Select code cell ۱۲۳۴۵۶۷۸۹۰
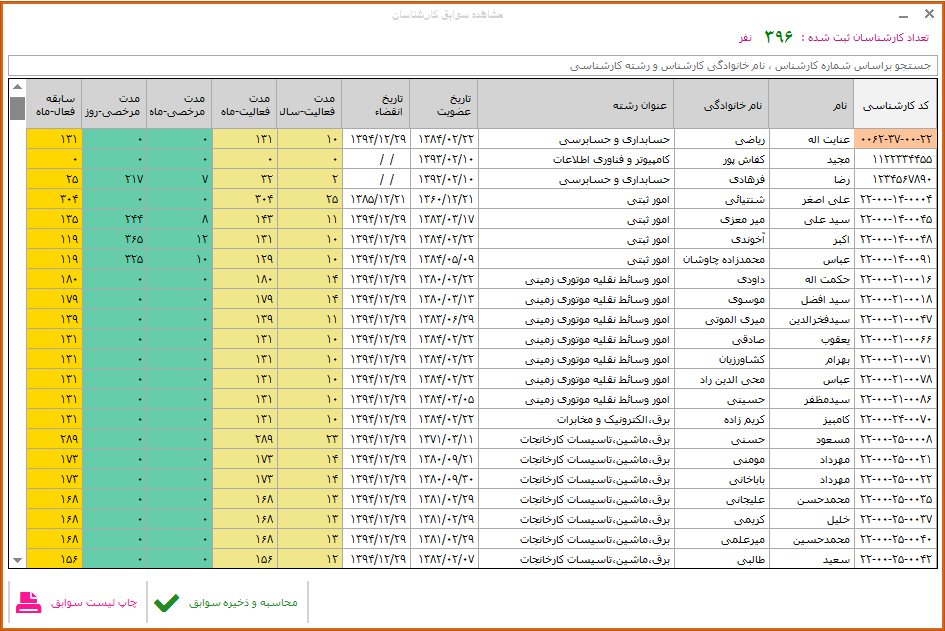Screen dimensions: 945x631 pyautogui.click(x=896, y=179)
